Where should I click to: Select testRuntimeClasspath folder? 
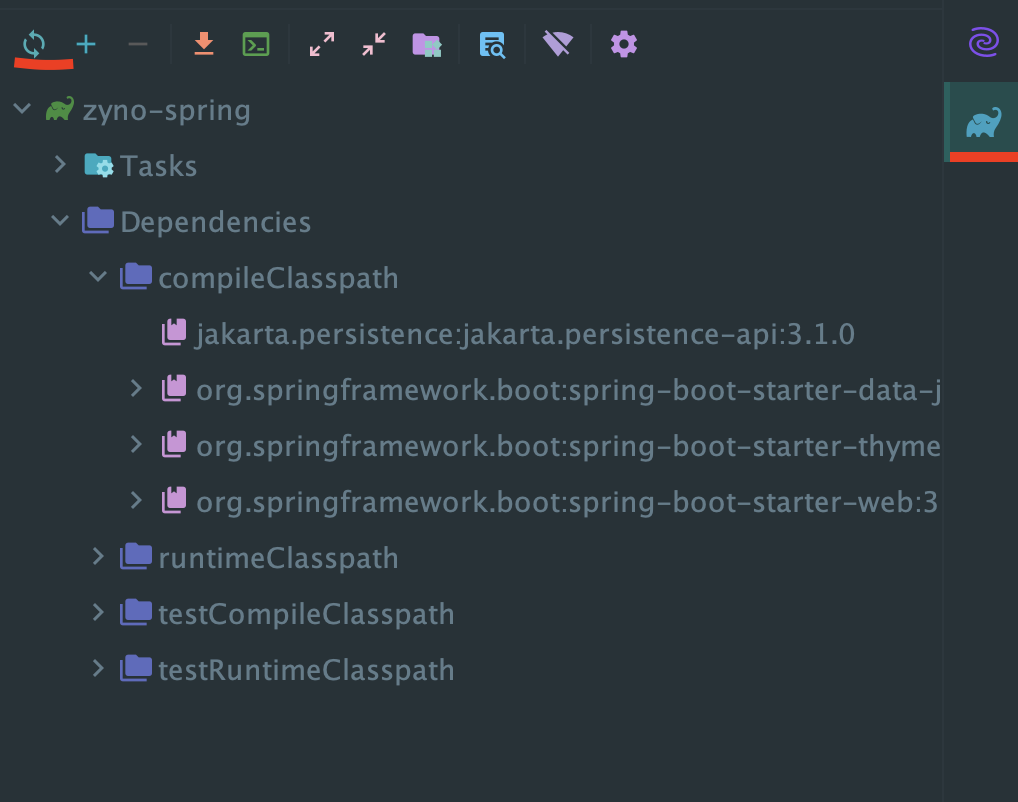[471, 669]
